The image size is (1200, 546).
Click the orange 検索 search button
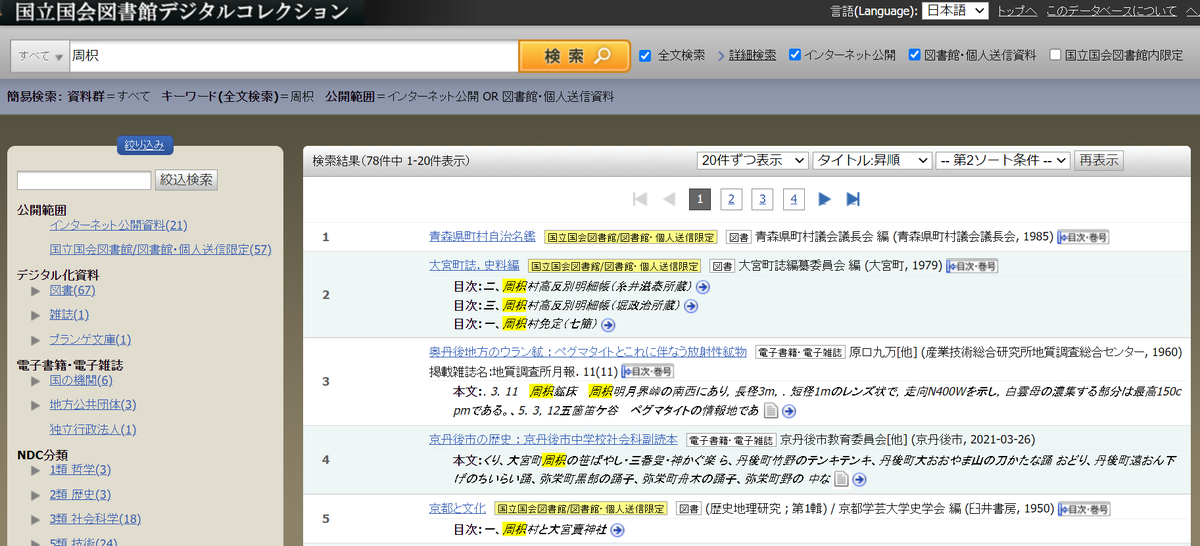[575, 56]
